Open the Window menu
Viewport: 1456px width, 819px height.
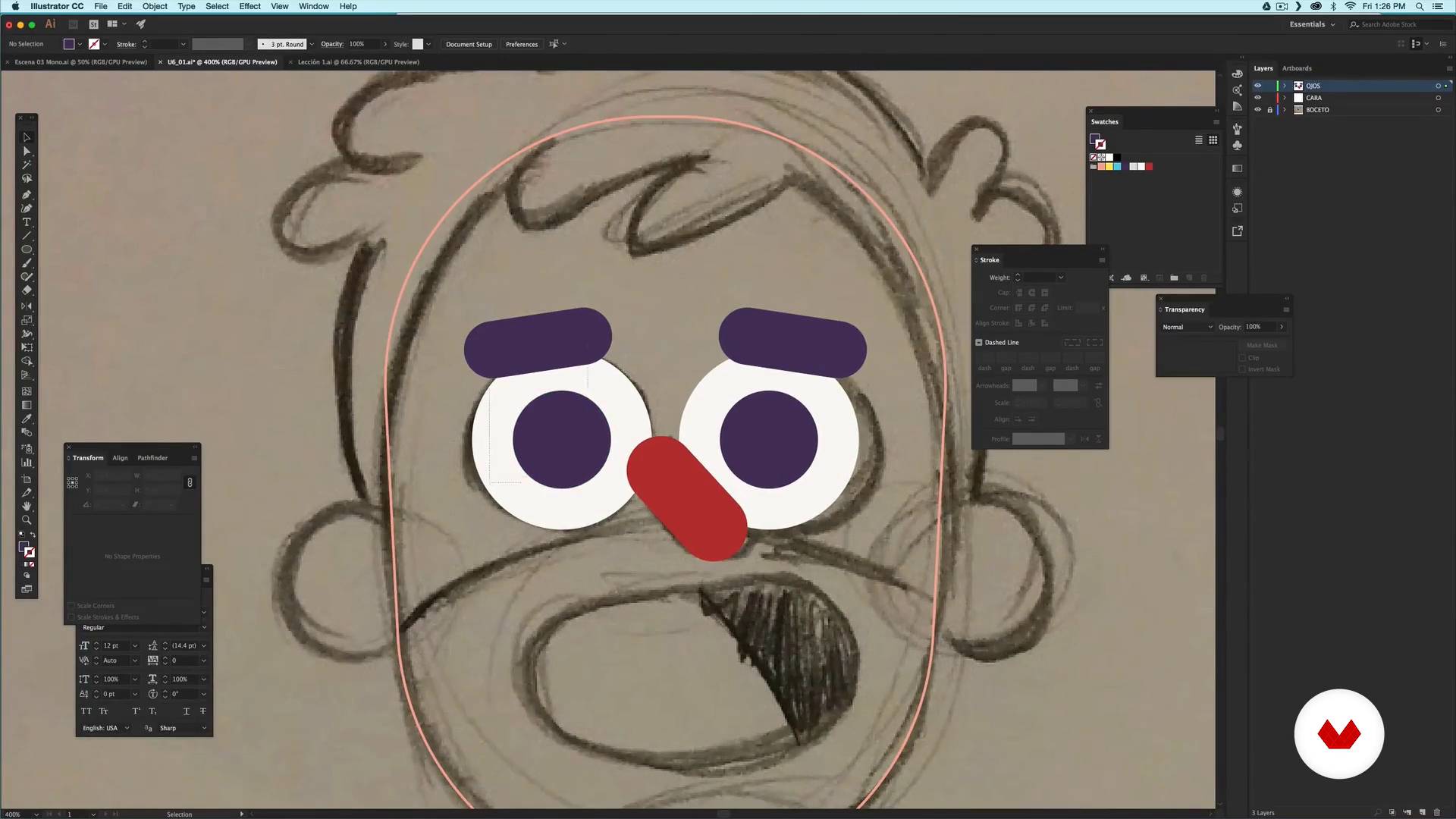point(313,6)
